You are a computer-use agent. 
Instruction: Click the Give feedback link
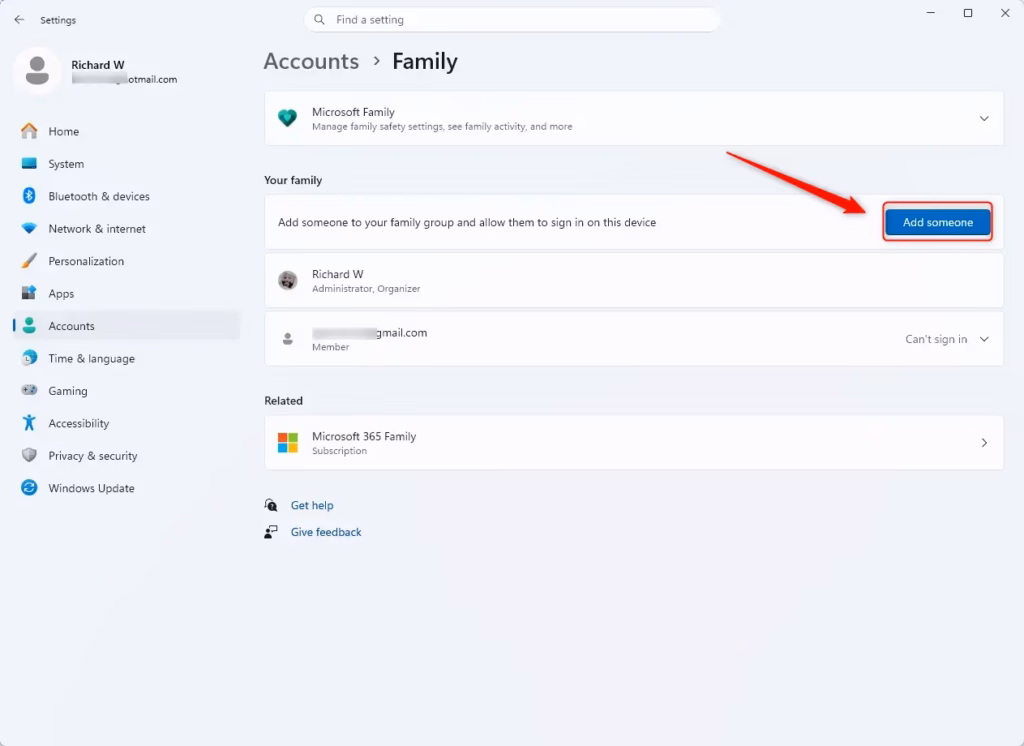pyautogui.click(x=326, y=532)
